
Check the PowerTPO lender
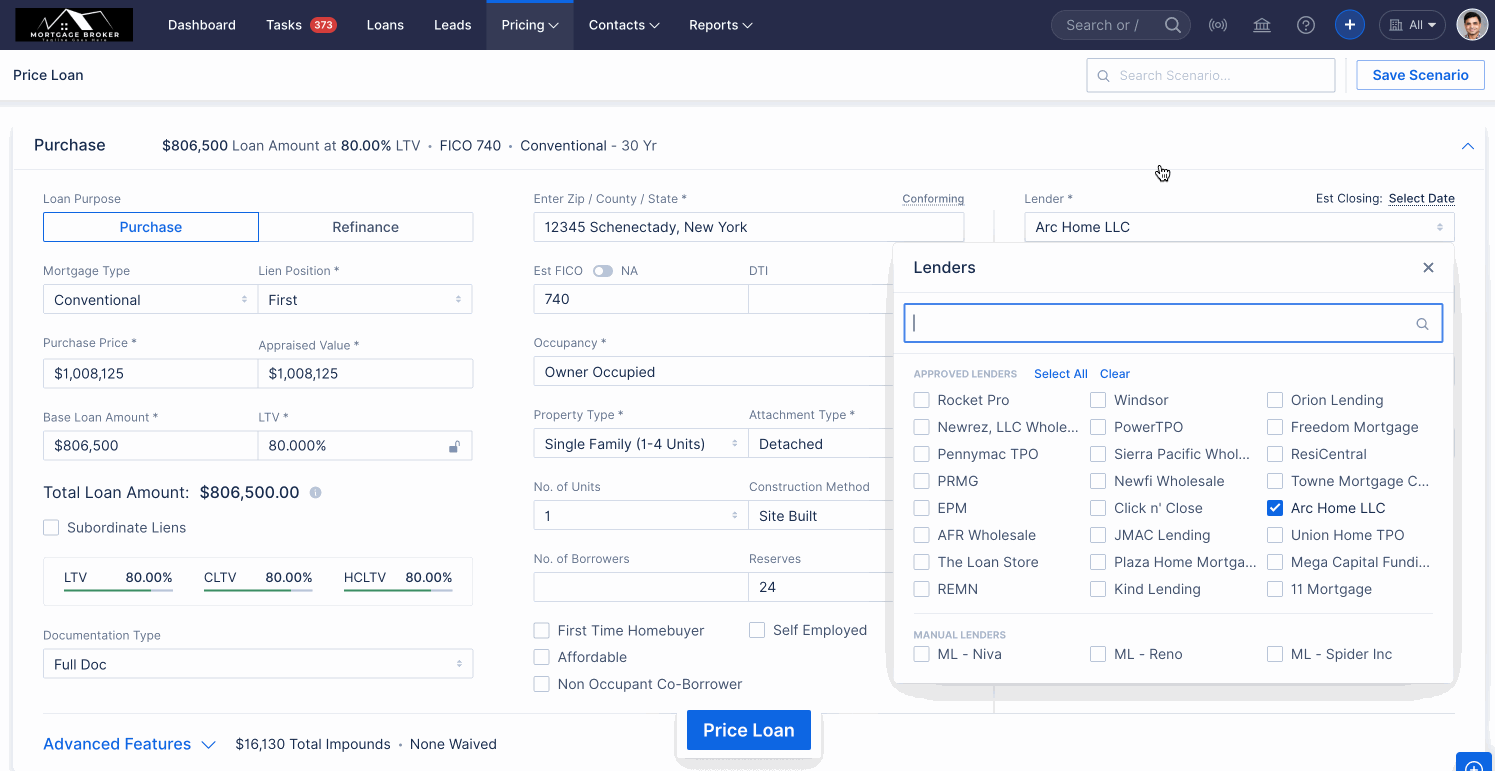(1098, 427)
